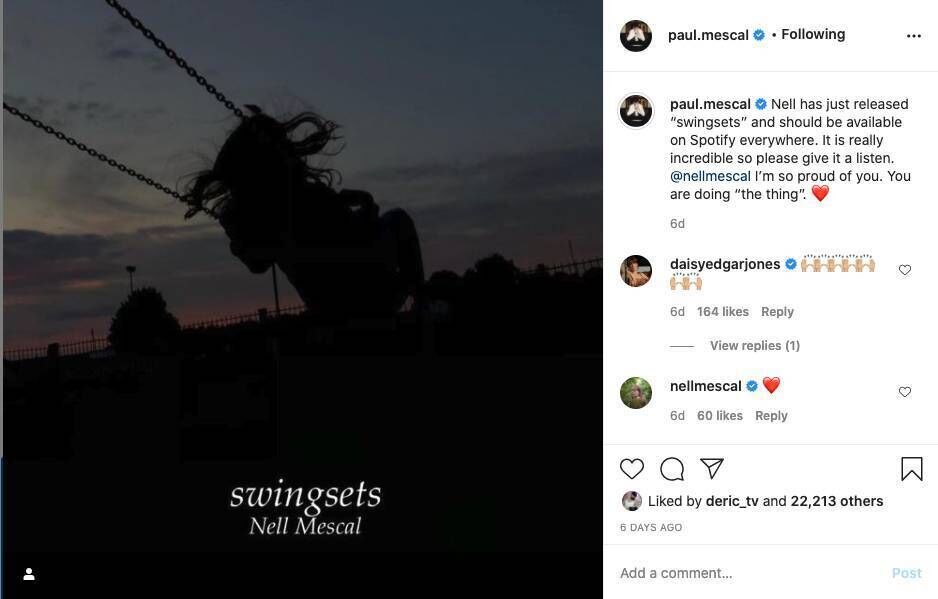Open the @nellmescal mention link

click(710, 176)
